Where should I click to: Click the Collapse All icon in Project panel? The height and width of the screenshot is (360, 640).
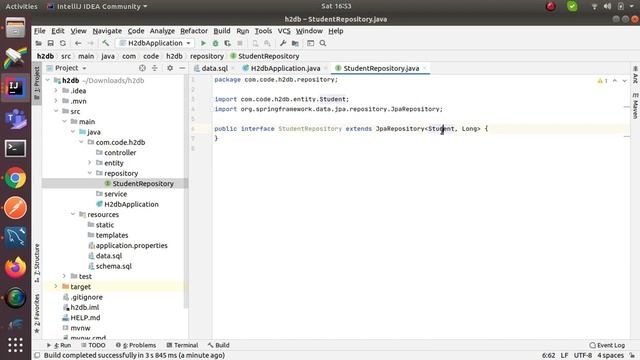(155, 68)
